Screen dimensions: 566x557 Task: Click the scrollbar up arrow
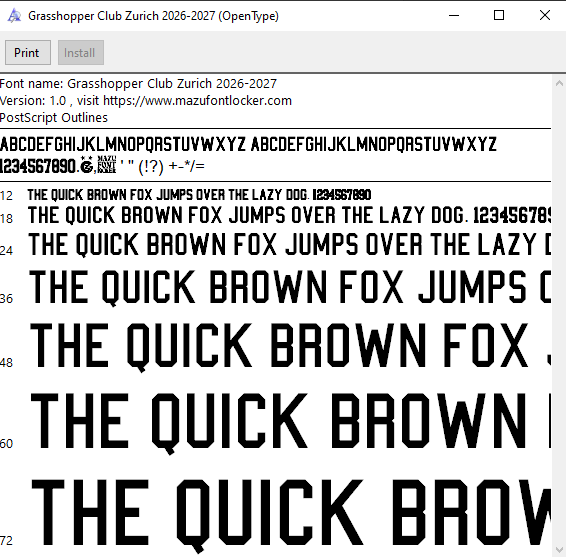(x=559, y=83)
